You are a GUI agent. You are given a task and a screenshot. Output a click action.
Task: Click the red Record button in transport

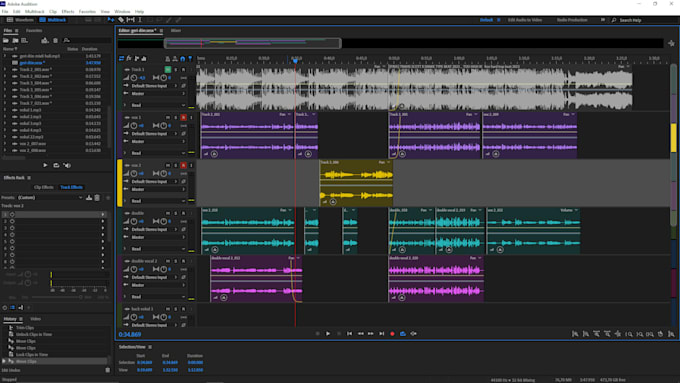click(392, 334)
